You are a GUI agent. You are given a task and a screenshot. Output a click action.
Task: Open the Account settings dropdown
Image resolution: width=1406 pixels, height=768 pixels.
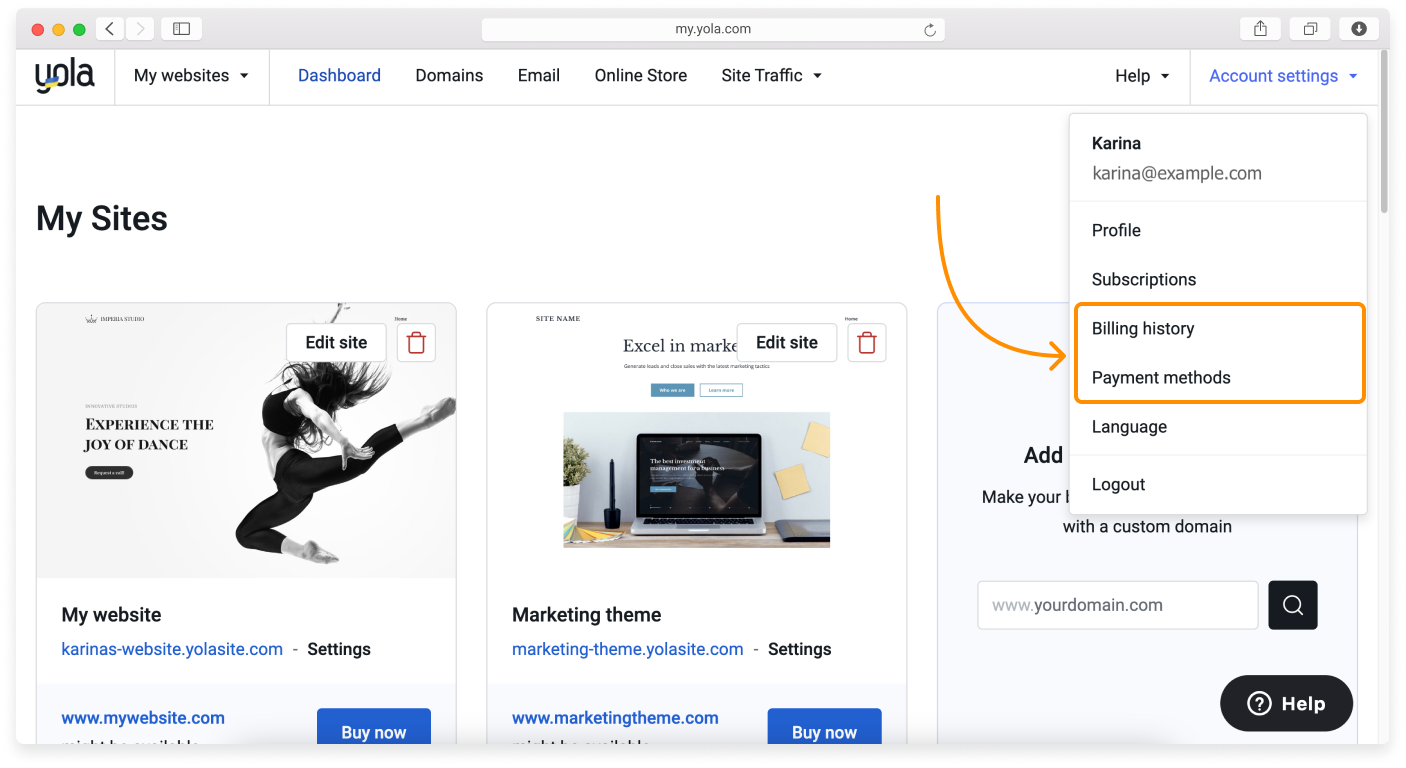click(x=1283, y=75)
